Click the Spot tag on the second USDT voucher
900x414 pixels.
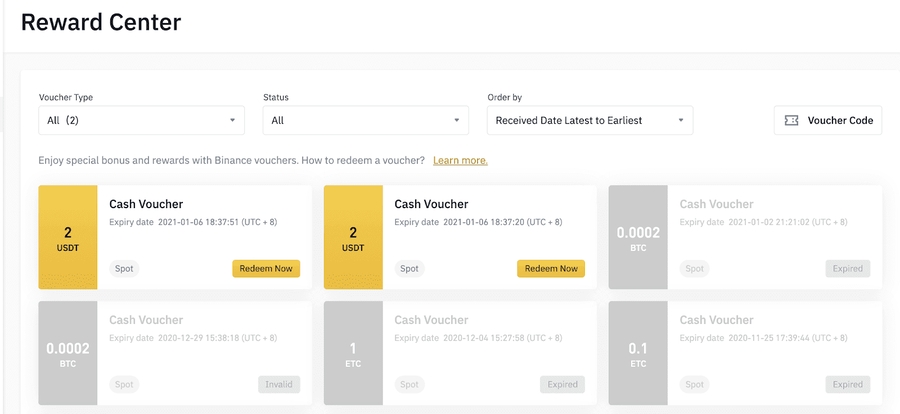pyautogui.click(x=409, y=268)
